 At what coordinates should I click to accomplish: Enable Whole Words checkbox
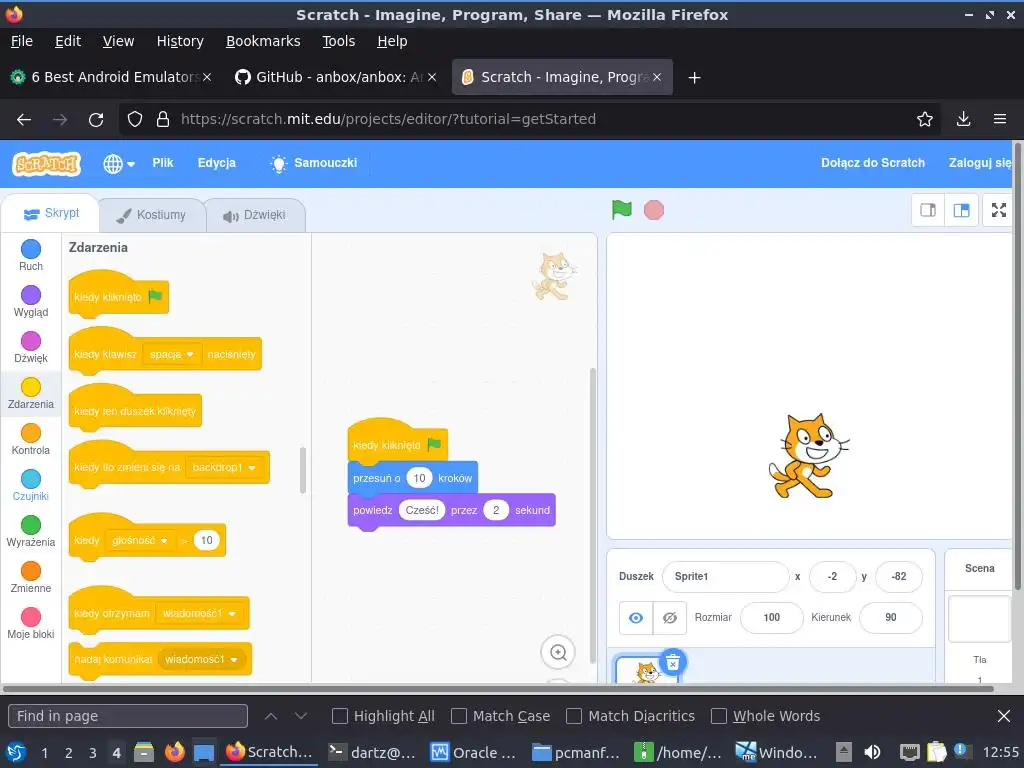[718, 716]
